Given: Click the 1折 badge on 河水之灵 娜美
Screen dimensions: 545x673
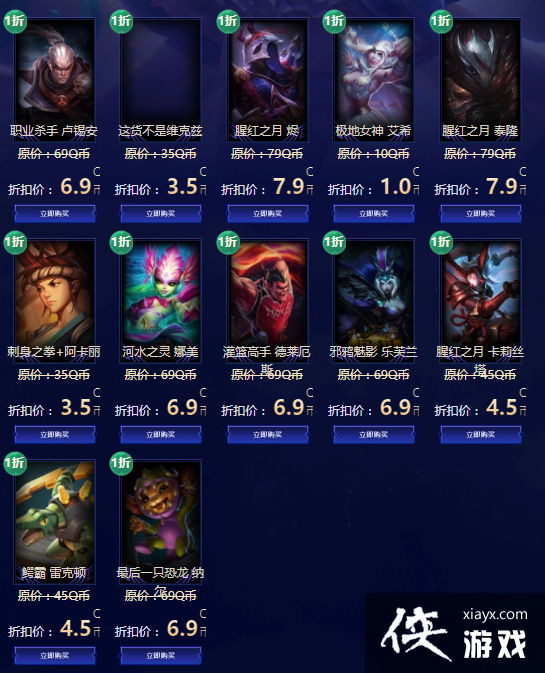Looking at the screenshot, I should tap(121, 242).
